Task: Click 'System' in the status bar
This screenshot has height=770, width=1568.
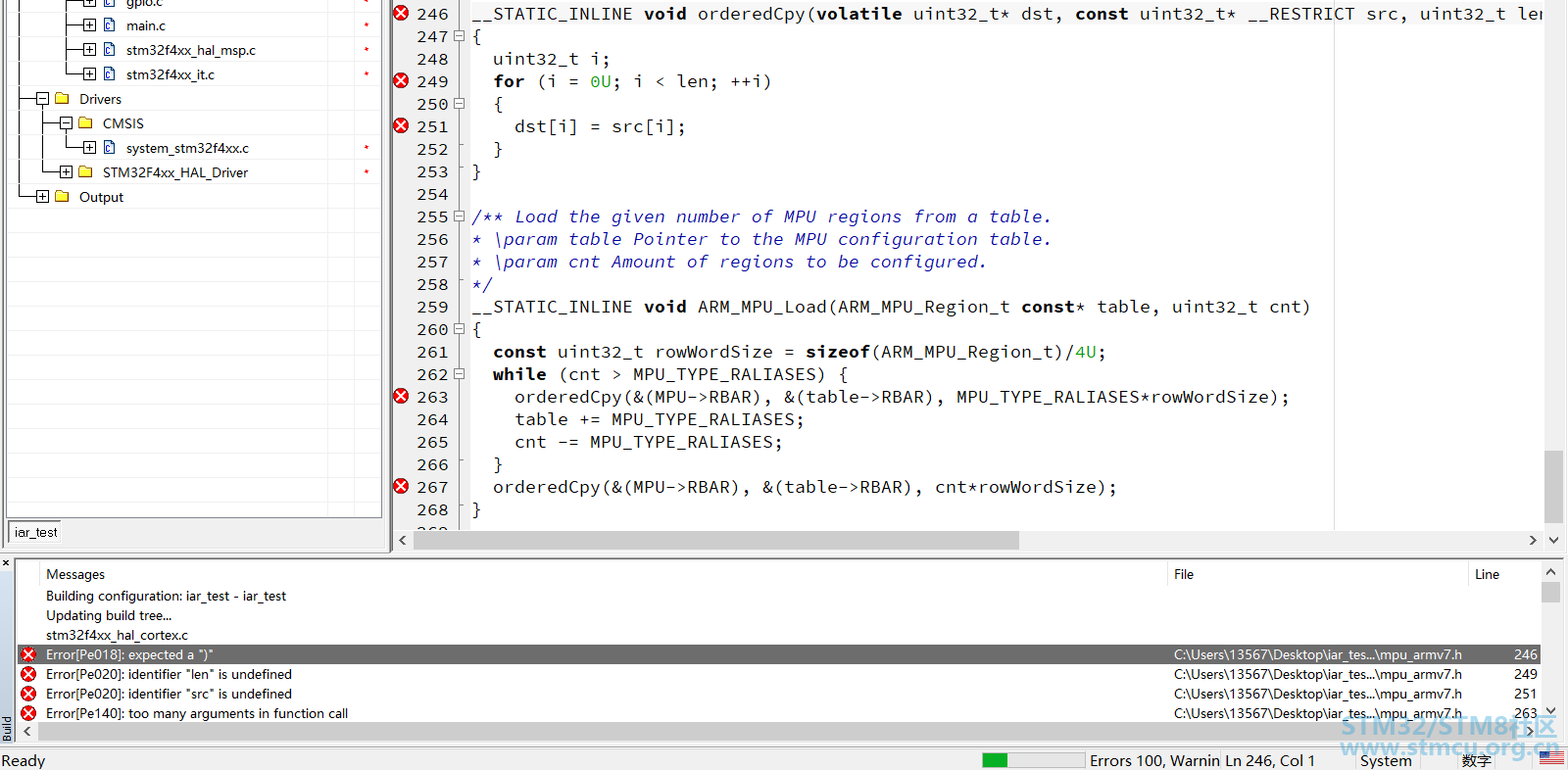Action: point(1386,761)
